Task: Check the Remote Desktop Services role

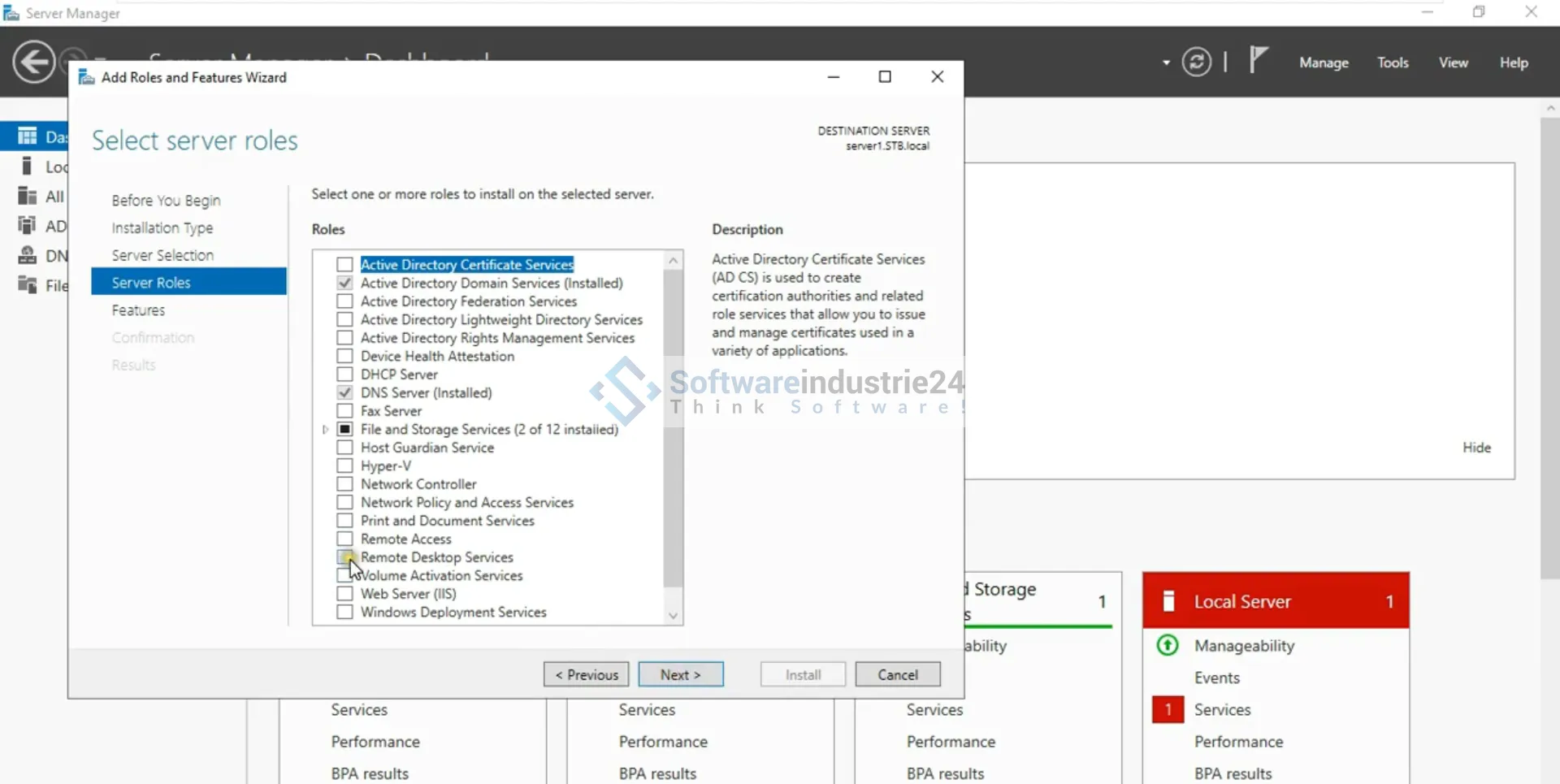Action: click(345, 557)
